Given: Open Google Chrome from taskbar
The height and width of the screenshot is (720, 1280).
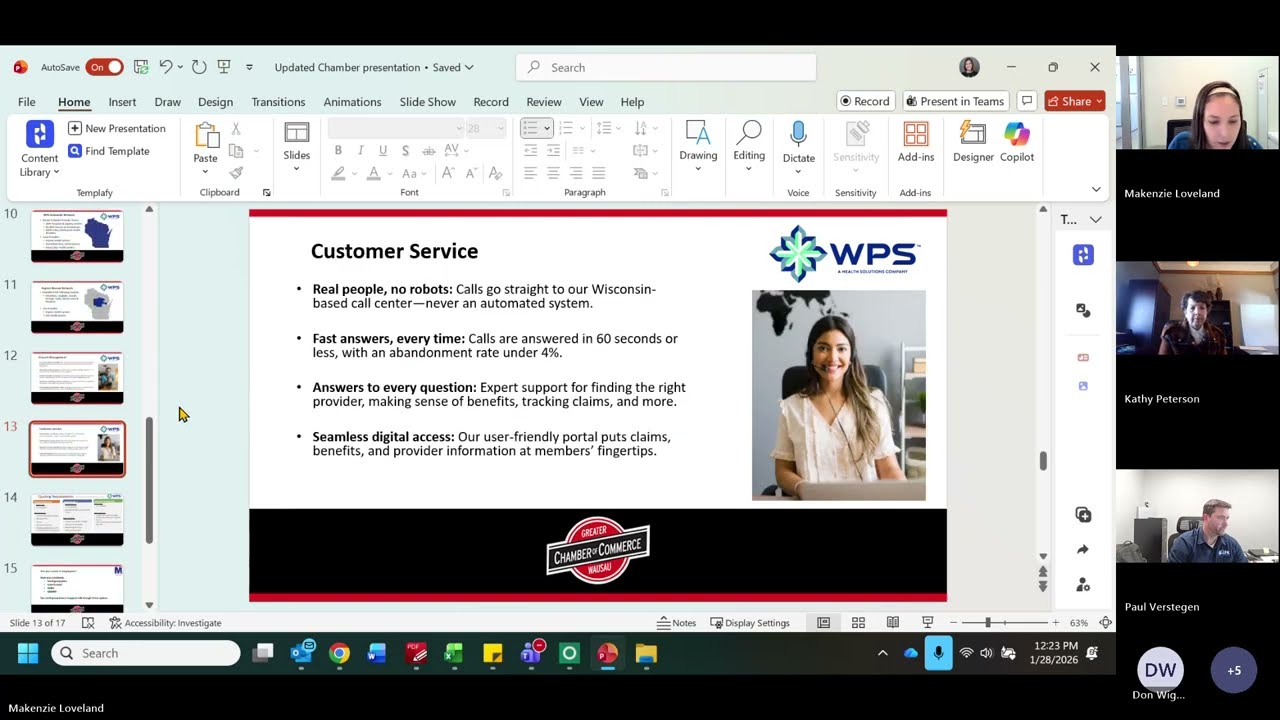Looking at the screenshot, I should coord(340,653).
